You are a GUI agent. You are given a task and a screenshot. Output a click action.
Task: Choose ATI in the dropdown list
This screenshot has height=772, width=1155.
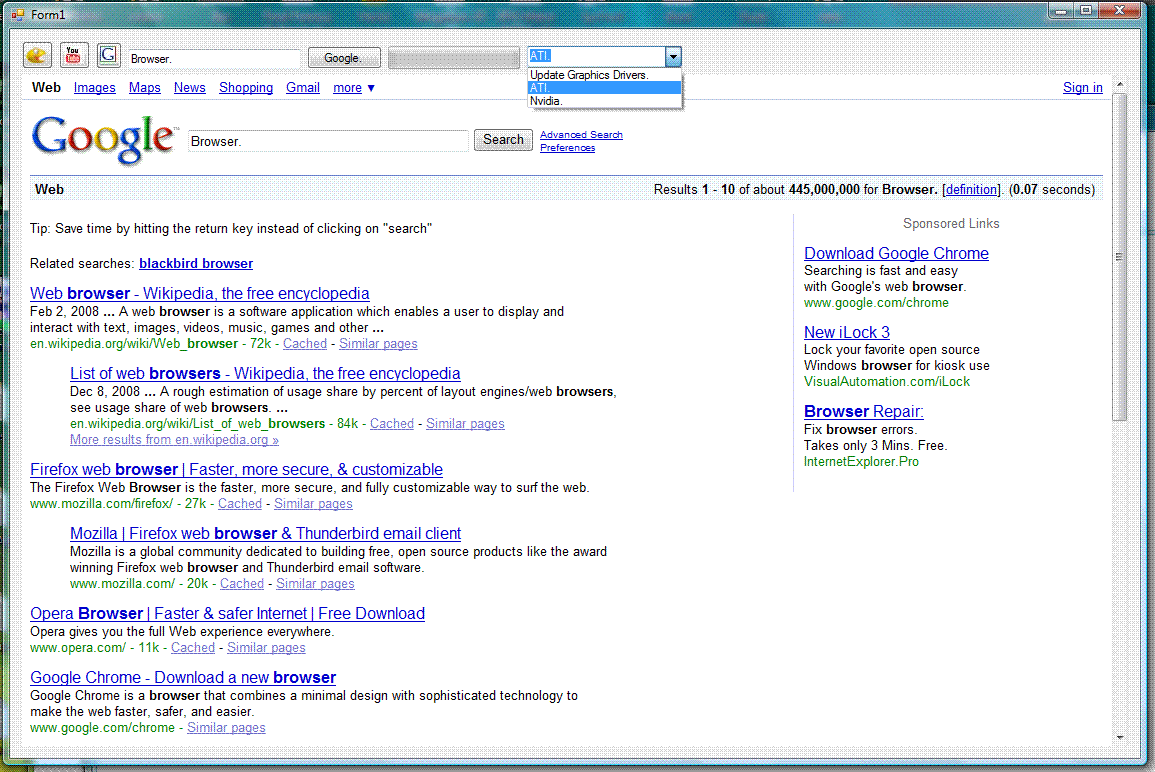point(605,88)
